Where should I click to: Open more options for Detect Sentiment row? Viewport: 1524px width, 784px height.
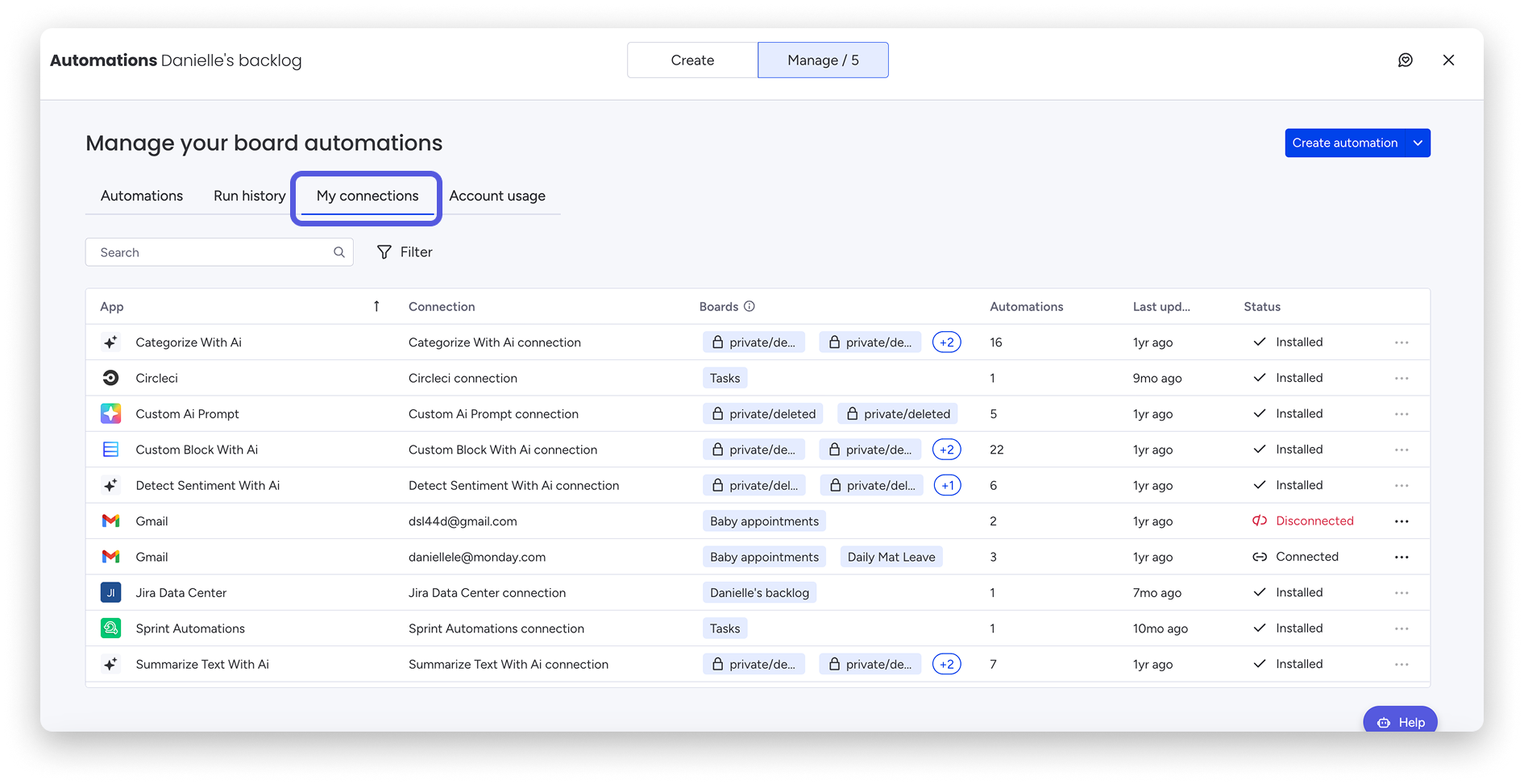(1401, 485)
